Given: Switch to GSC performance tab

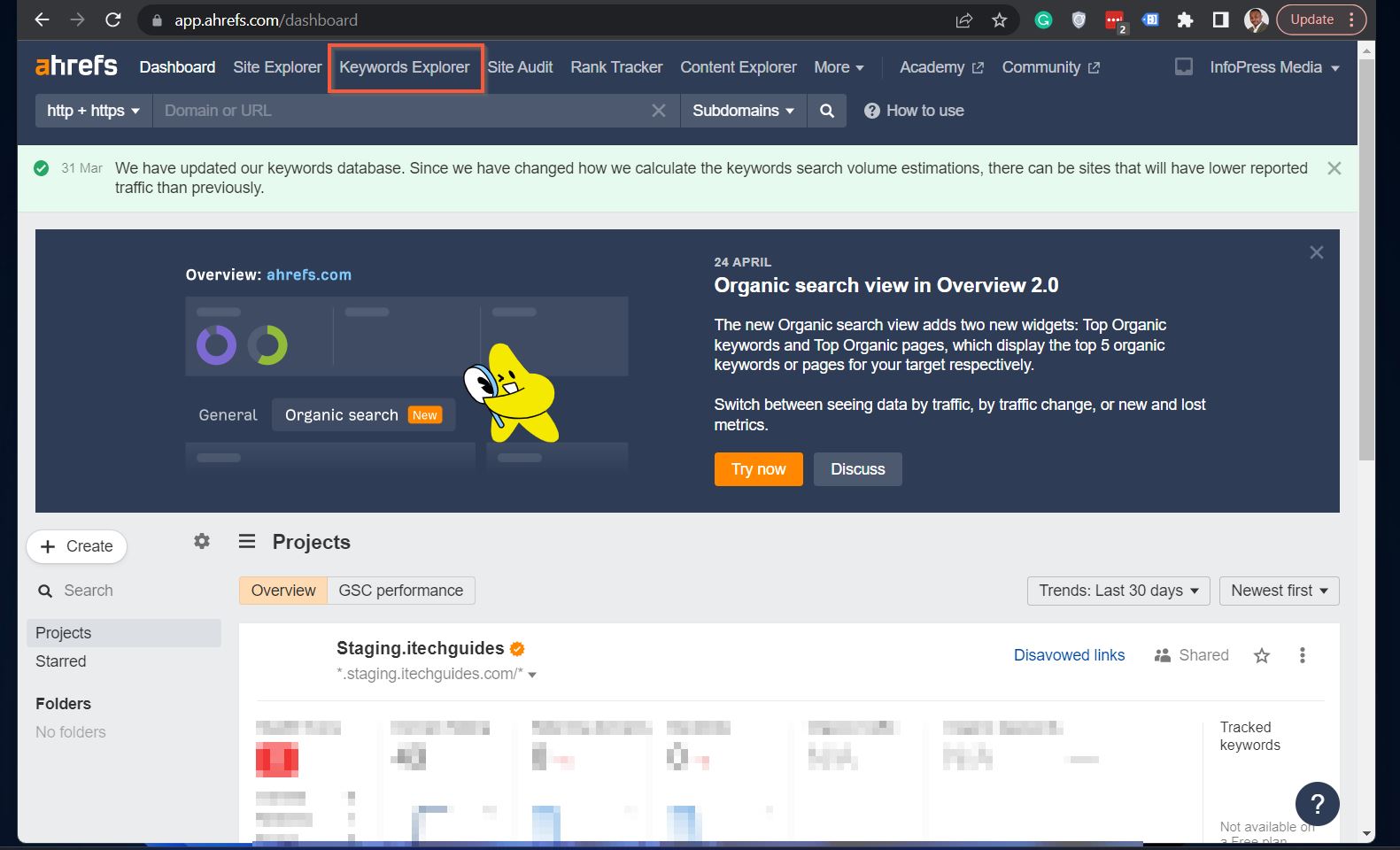Looking at the screenshot, I should (401, 591).
